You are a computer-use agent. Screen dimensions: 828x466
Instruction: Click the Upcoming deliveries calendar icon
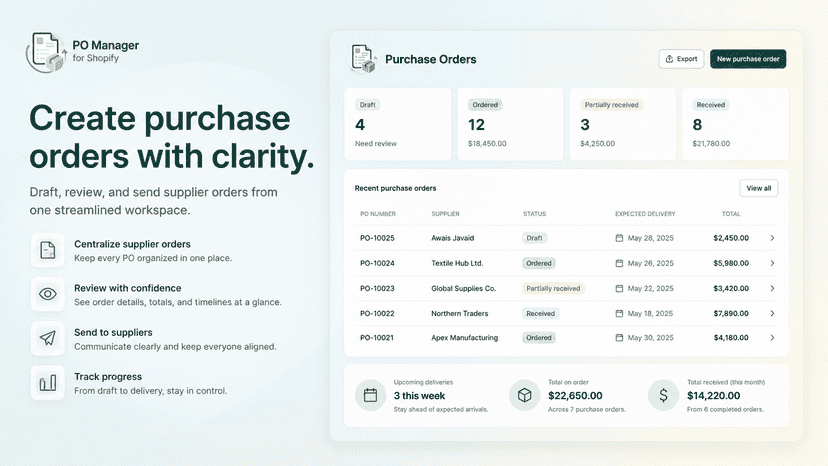coord(371,395)
